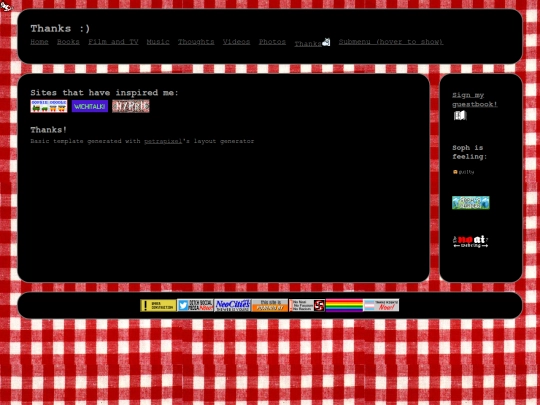Click the orange 'This site is' badge
The height and width of the screenshot is (405, 540).
(x=270, y=305)
